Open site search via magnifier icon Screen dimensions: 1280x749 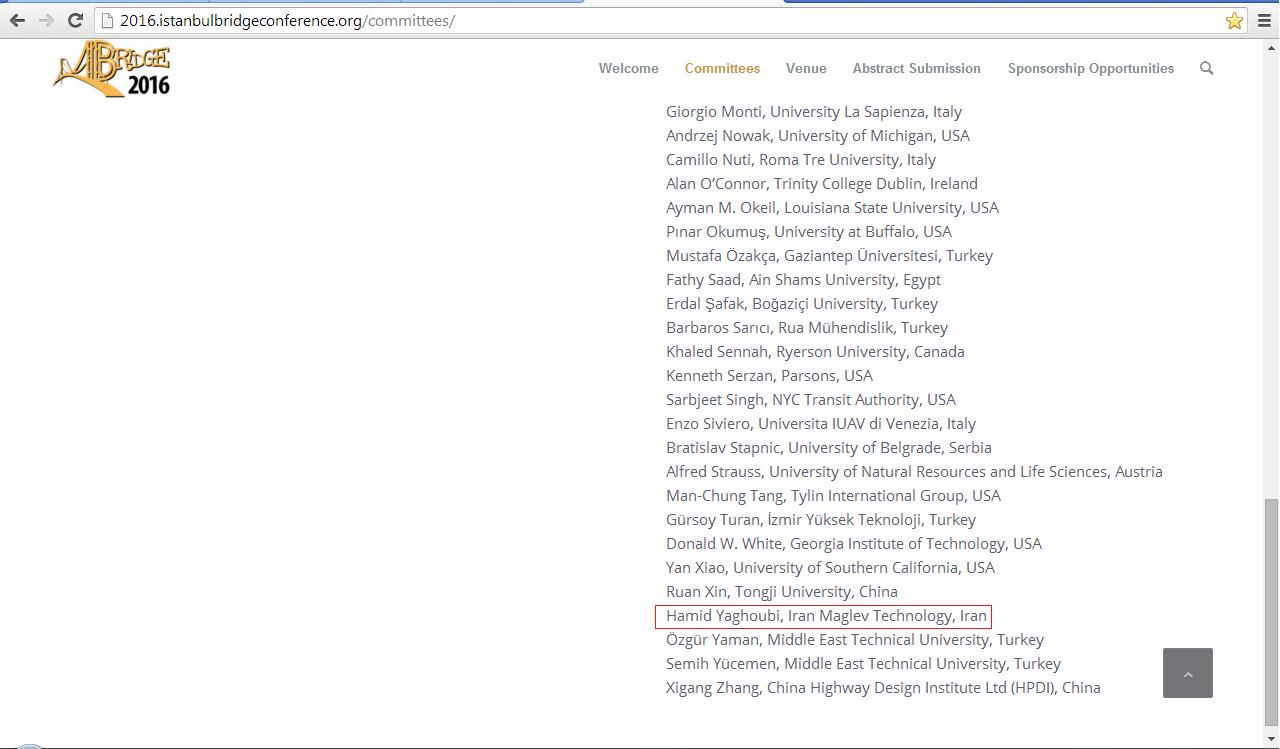point(1206,68)
